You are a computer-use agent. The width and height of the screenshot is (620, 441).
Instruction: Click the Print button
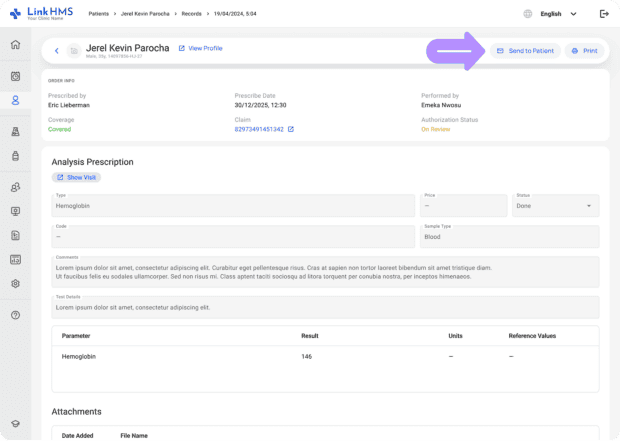click(584, 51)
